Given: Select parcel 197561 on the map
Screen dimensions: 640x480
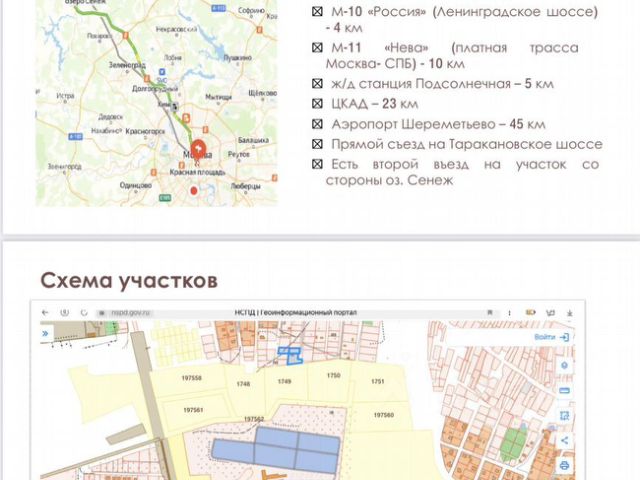Looking at the screenshot, I should pyautogui.click(x=193, y=410).
